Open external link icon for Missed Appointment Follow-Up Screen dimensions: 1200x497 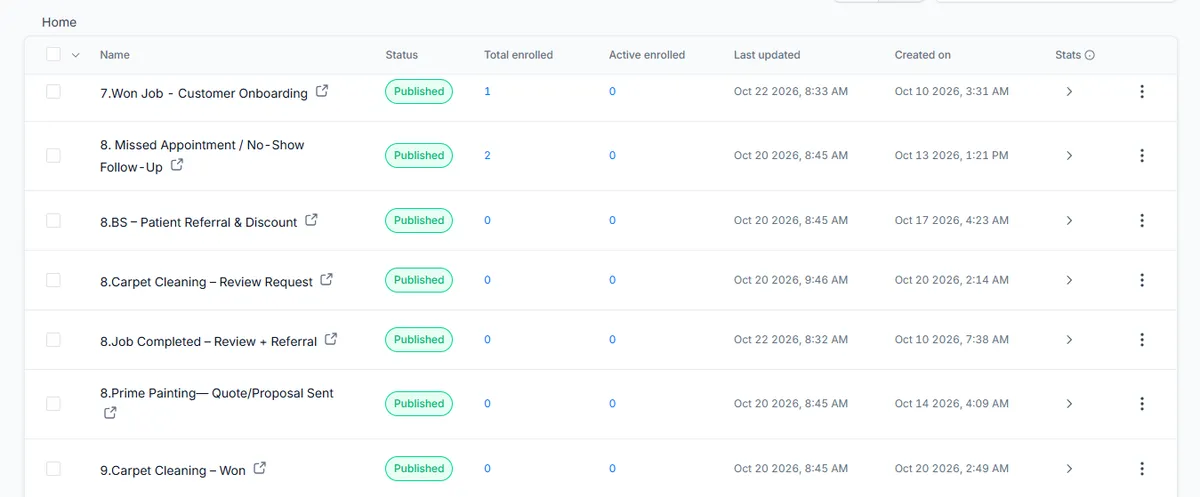(x=177, y=165)
